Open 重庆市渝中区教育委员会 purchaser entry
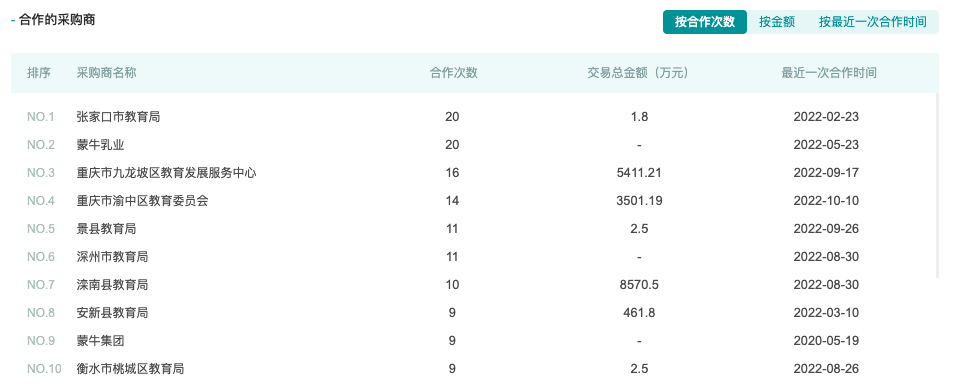 [x=142, y=200]
